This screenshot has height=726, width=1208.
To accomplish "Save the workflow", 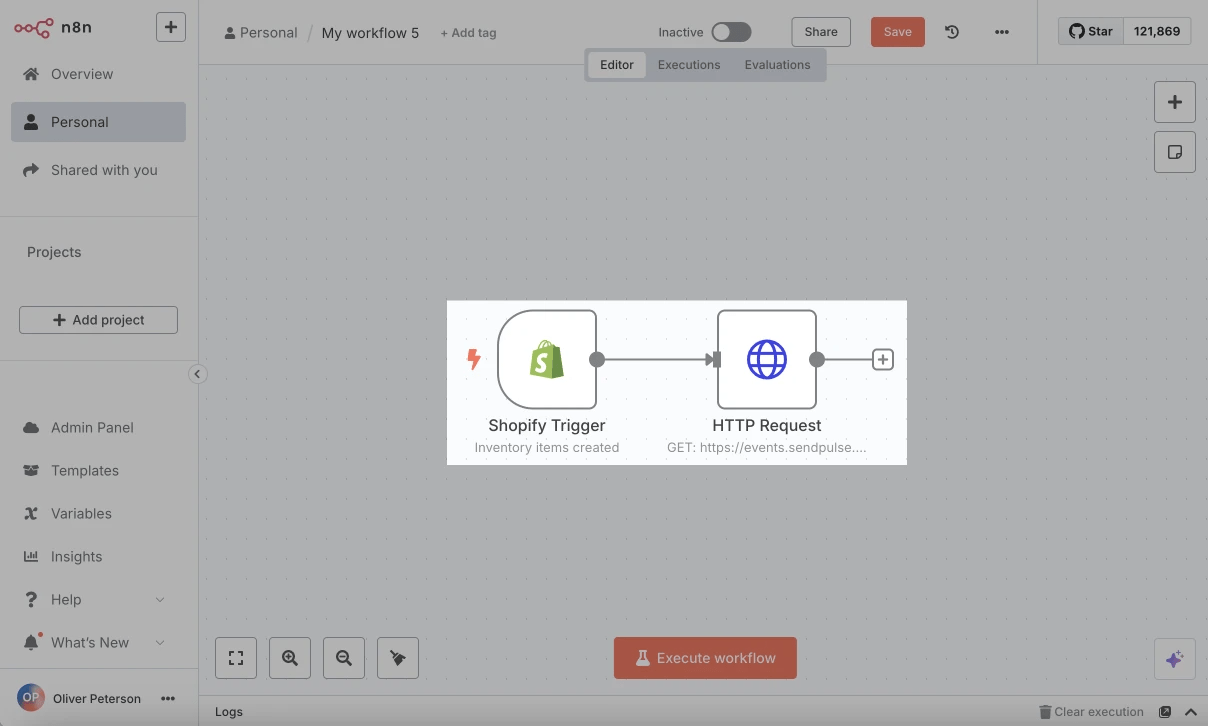I will pos(898,32).
